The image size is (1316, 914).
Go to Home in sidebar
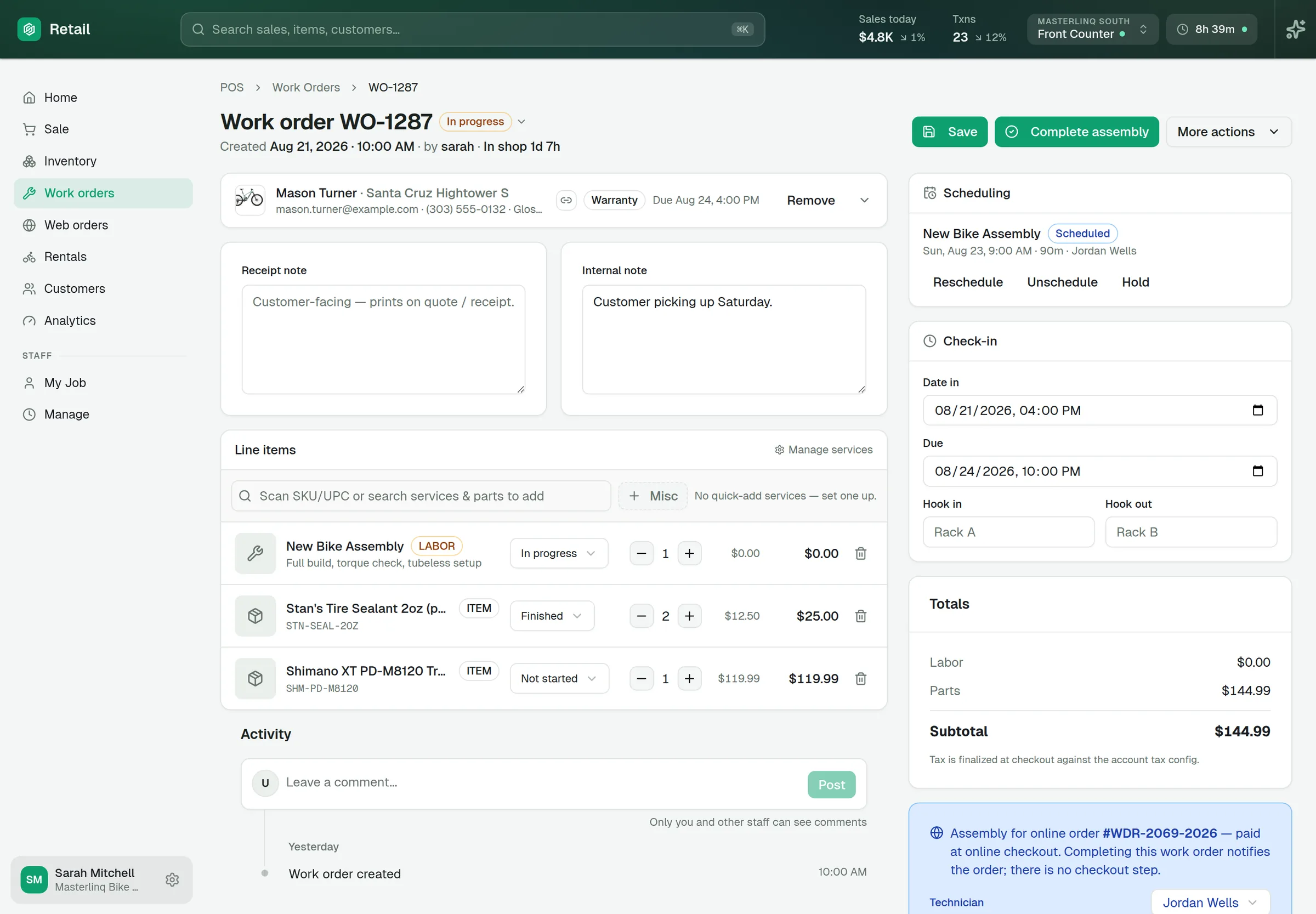103,98
